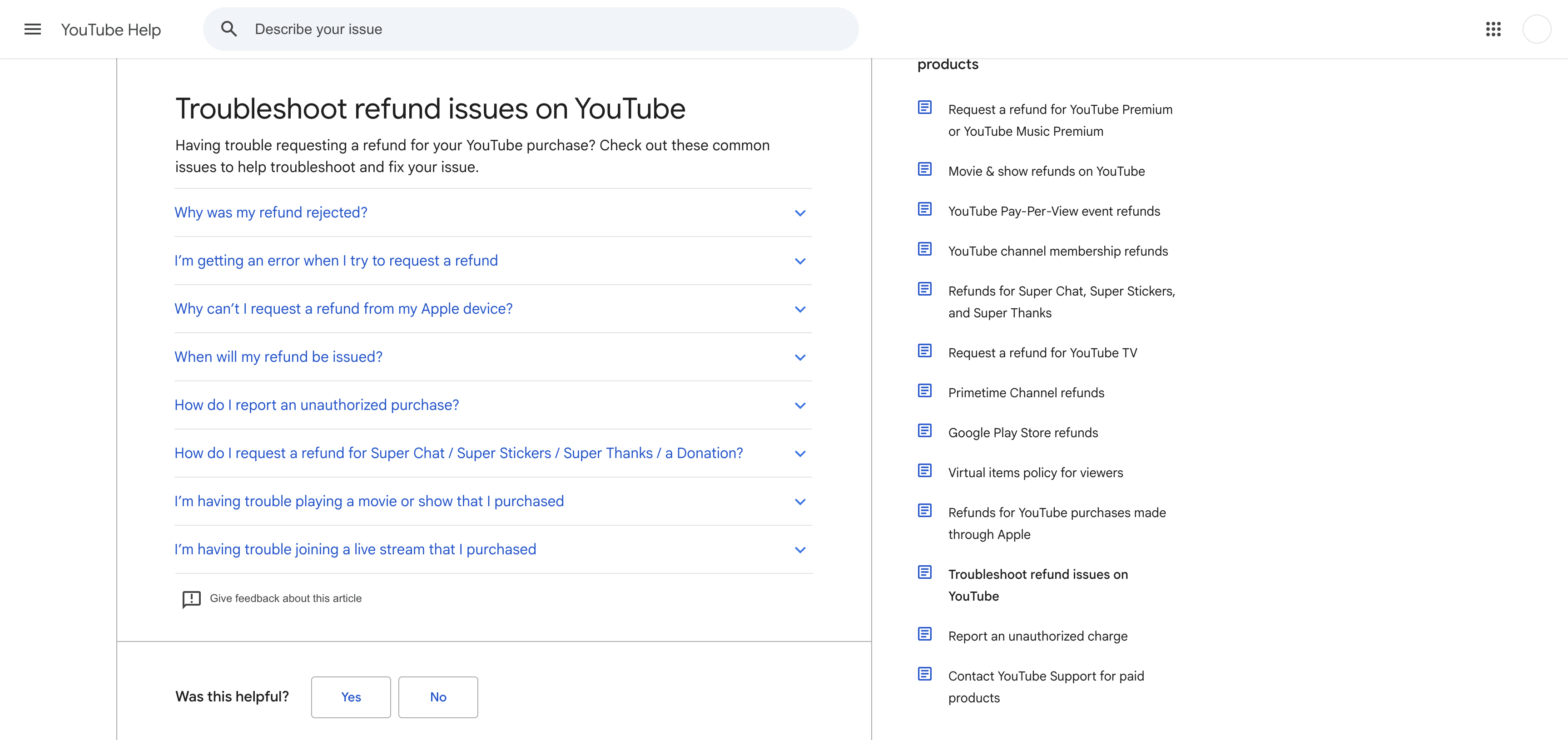1568x740 pixels.
Task: Click article icon beside Report unauthorized charge
Action: coord(925,634)
